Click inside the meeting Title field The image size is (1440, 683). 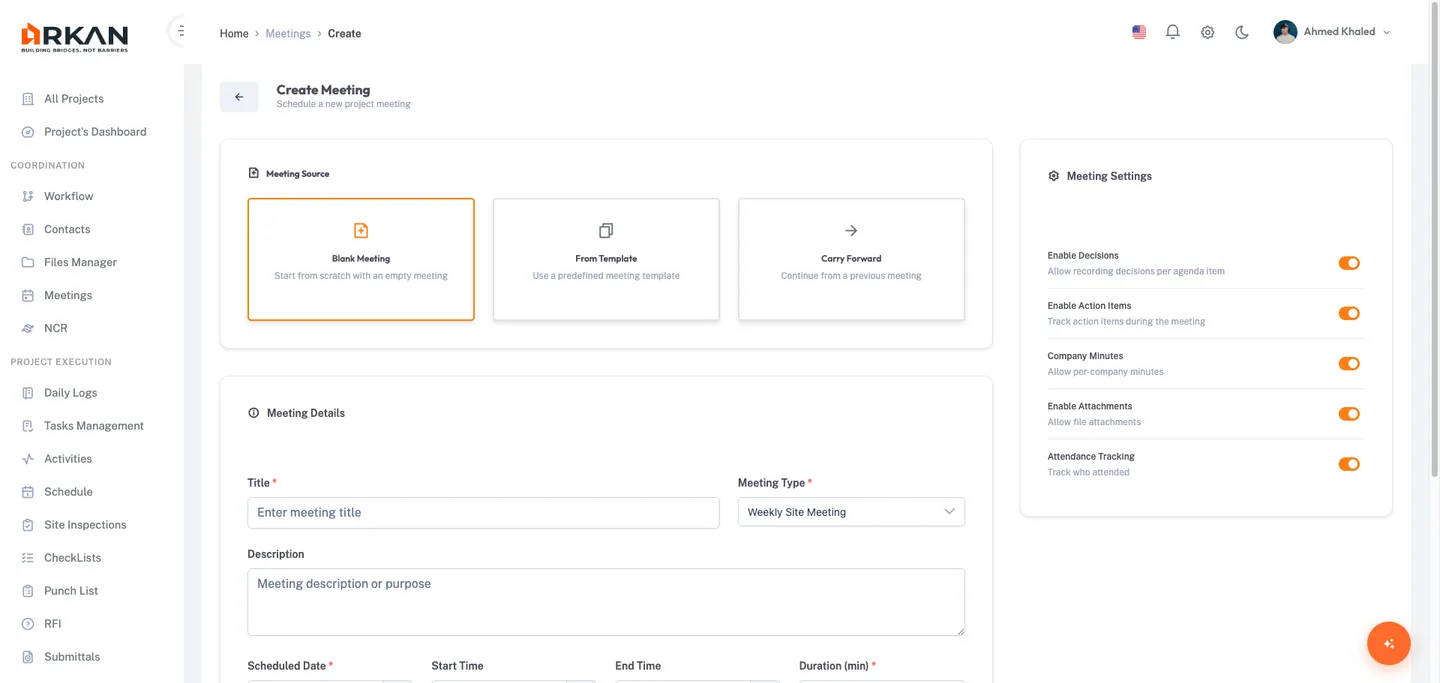pos(483,512)
